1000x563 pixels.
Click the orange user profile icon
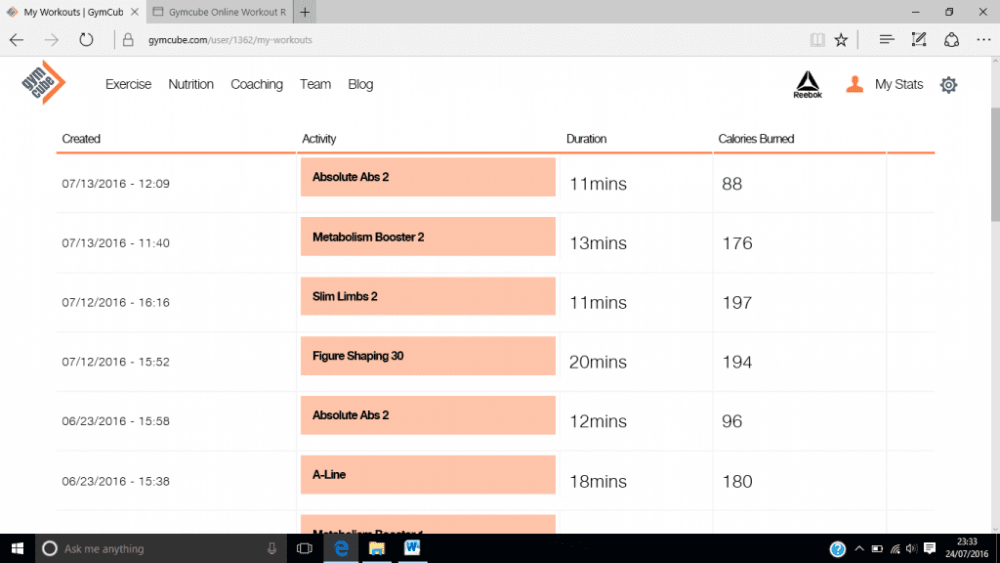coord(854,84)
